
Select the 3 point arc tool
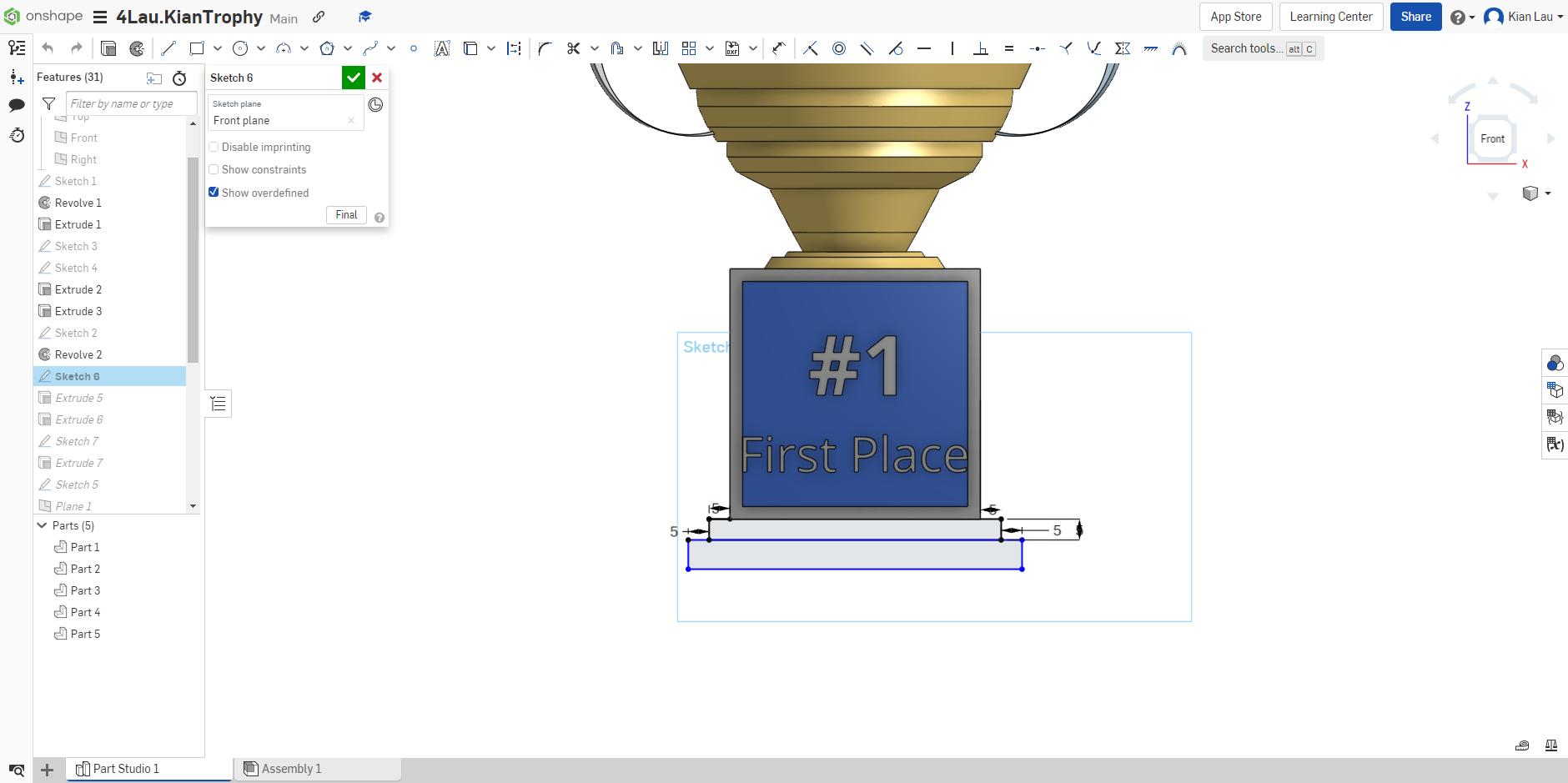[284, 48]
